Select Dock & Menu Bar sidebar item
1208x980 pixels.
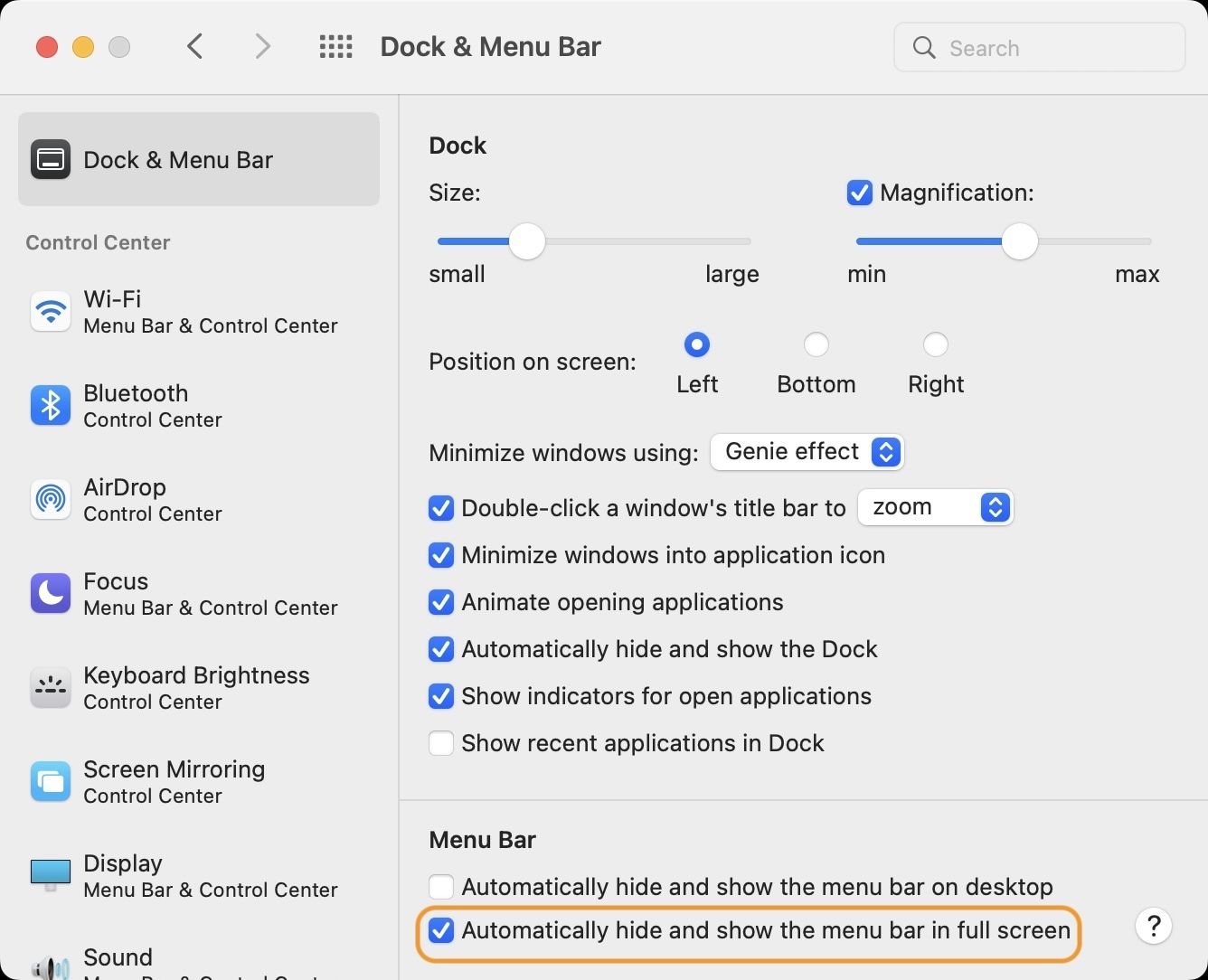(199, 160)
